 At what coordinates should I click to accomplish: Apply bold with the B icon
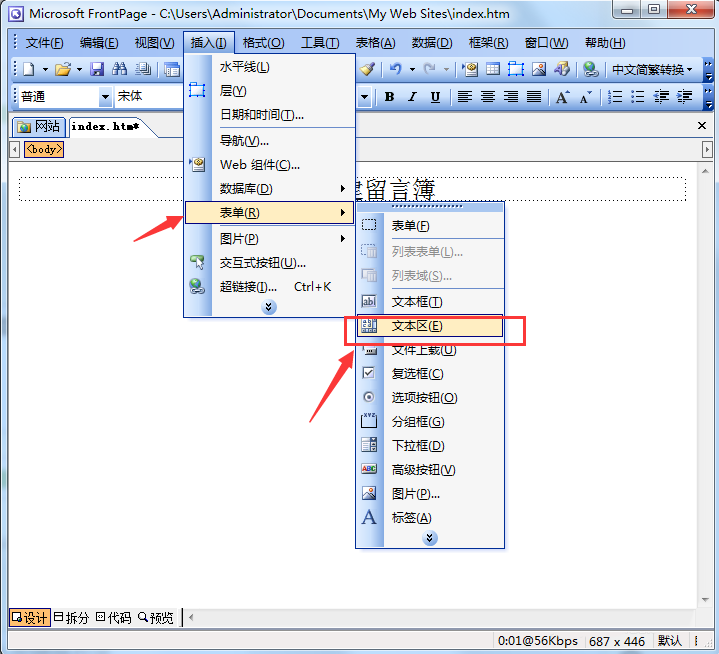click(x=389, y=97)
